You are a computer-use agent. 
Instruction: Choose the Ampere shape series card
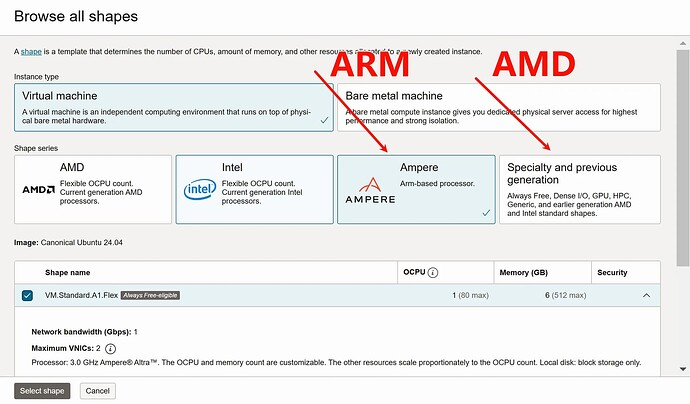coord(416,189)
